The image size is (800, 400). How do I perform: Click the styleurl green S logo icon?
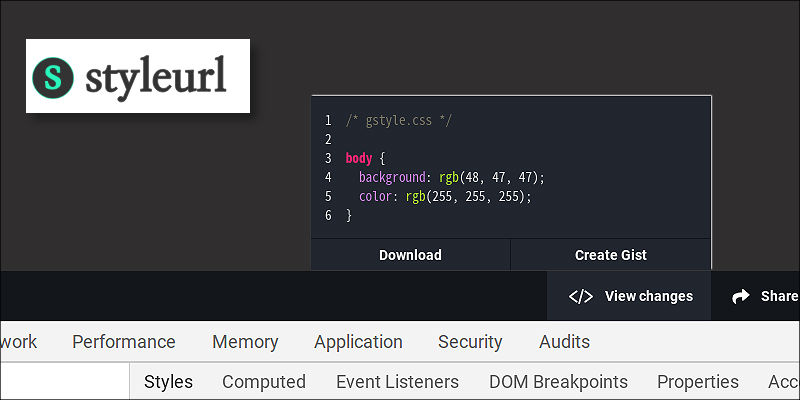point(53,78)
